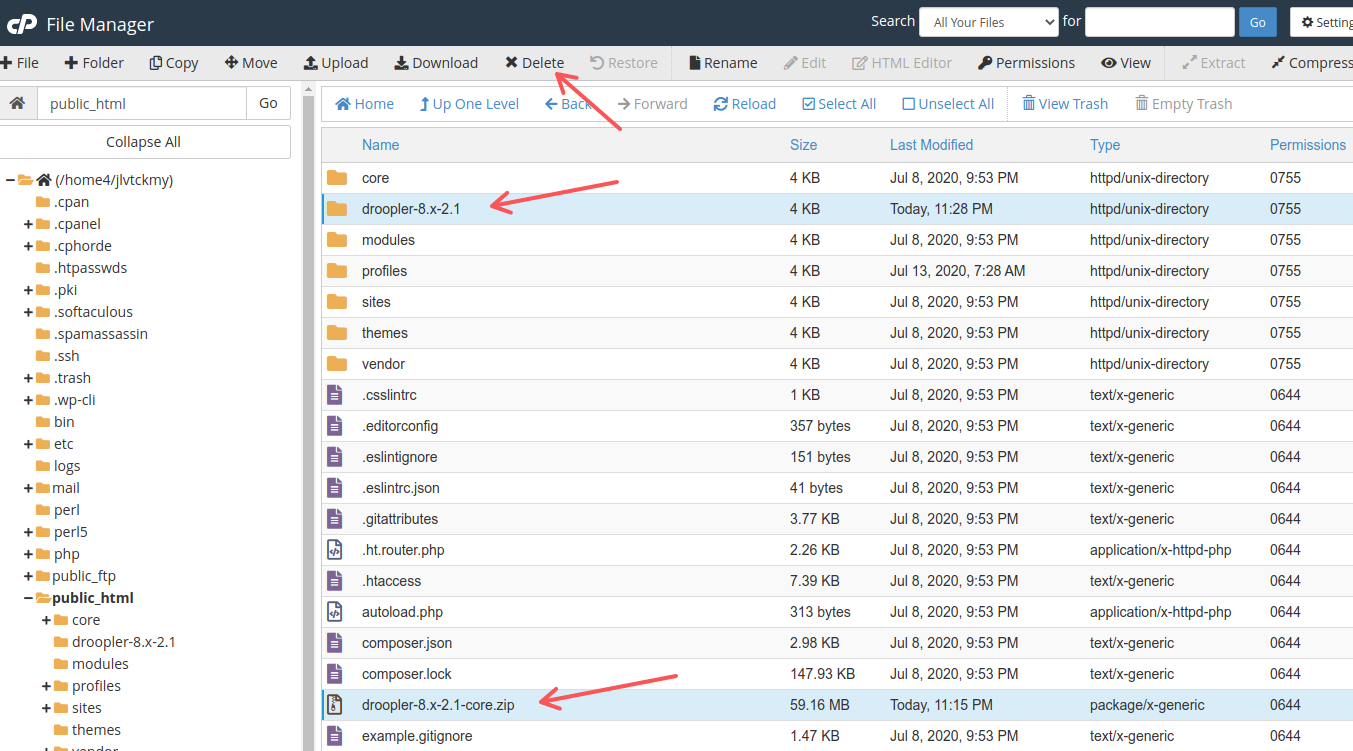Select the composer.json file name

point(407,643)
